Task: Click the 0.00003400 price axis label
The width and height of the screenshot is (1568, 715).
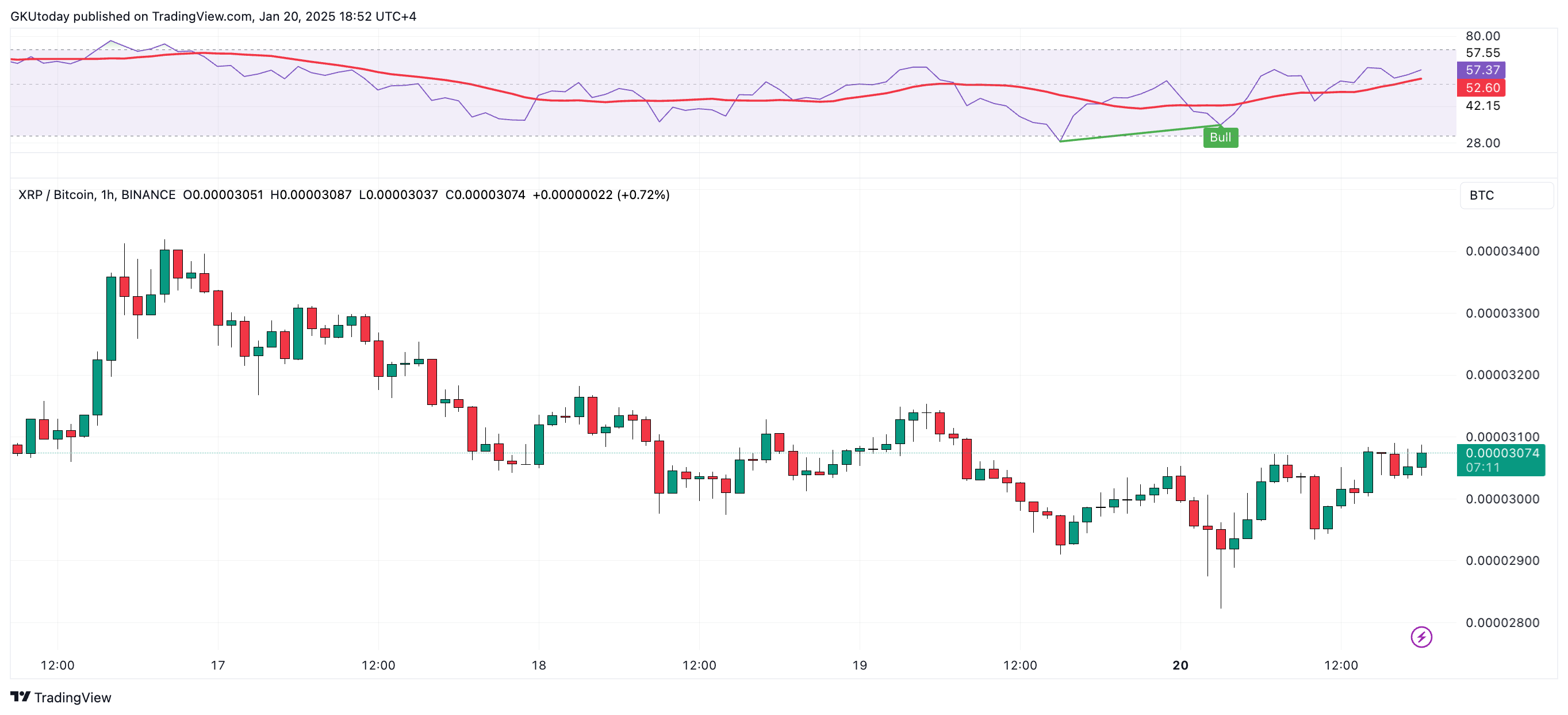Action: tap(1502, 251)
